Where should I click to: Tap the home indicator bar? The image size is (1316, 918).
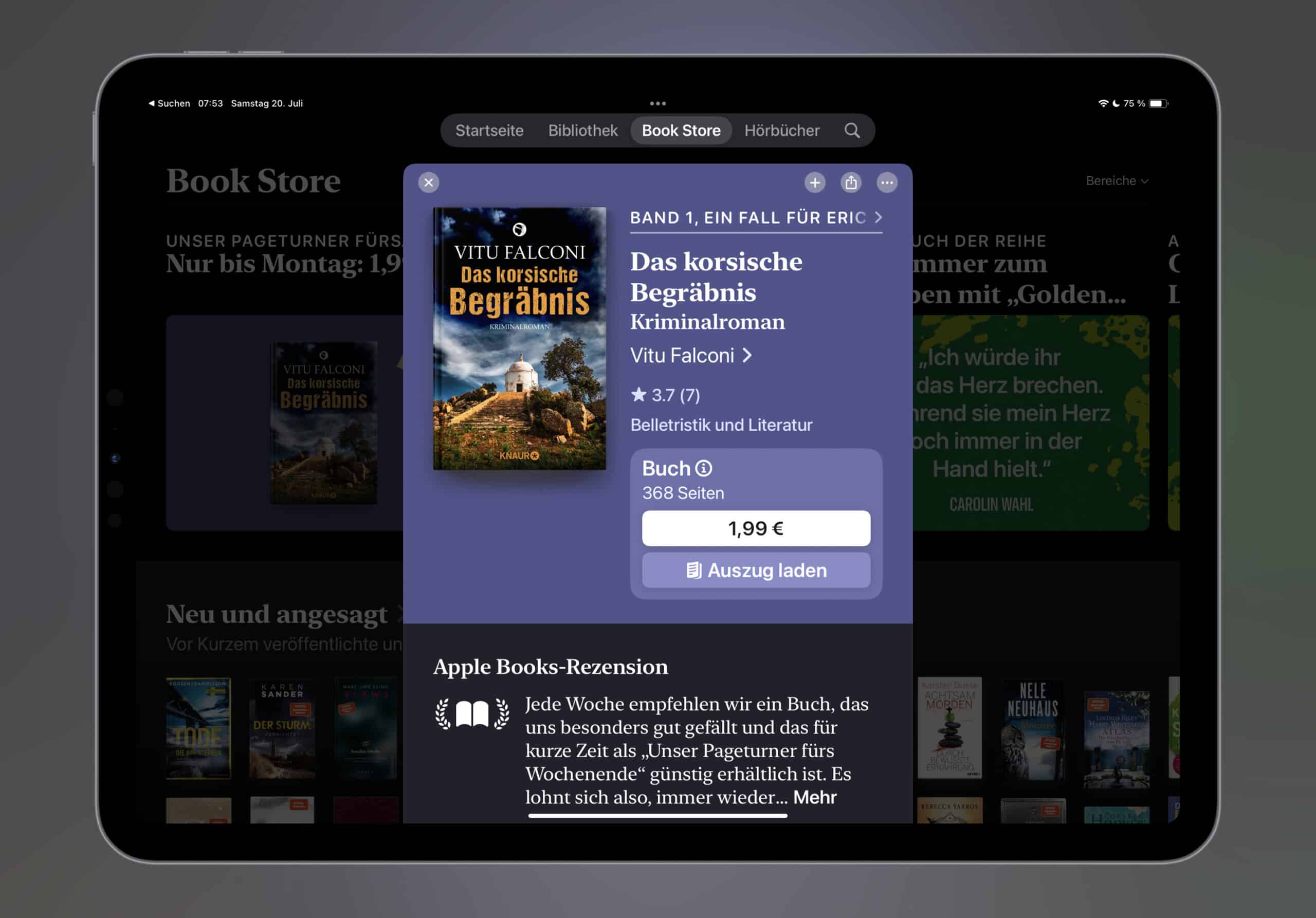[x=657, y=815]
